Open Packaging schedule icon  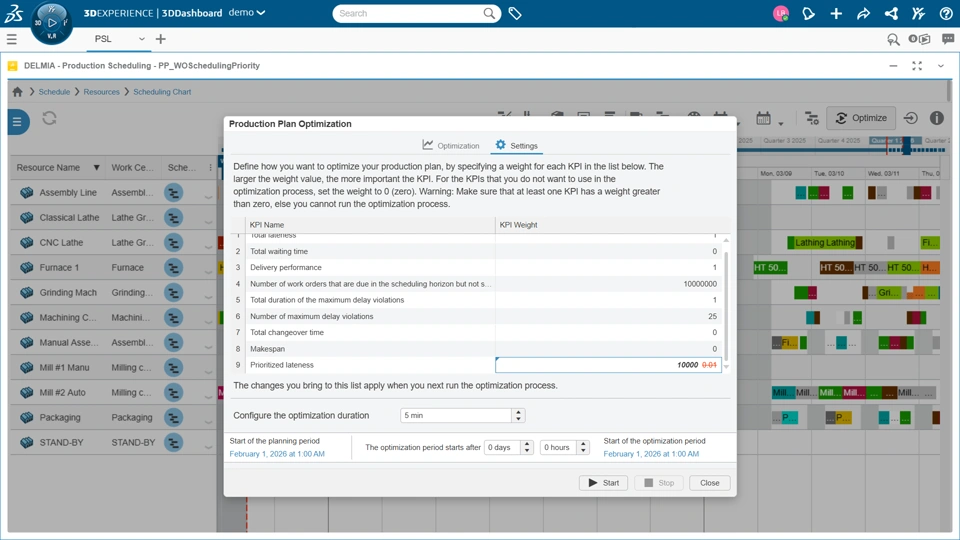click(174, 418)
